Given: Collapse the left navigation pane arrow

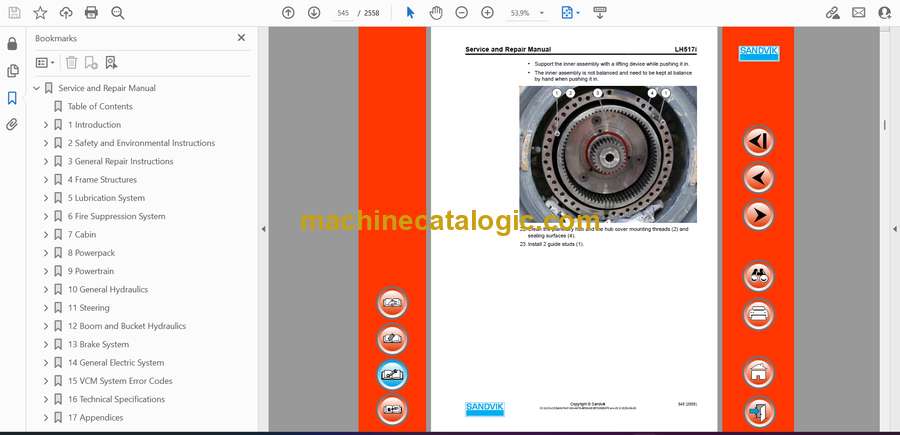Looking at the screenshot, I should pyautogui.click(x=263, y=229).
